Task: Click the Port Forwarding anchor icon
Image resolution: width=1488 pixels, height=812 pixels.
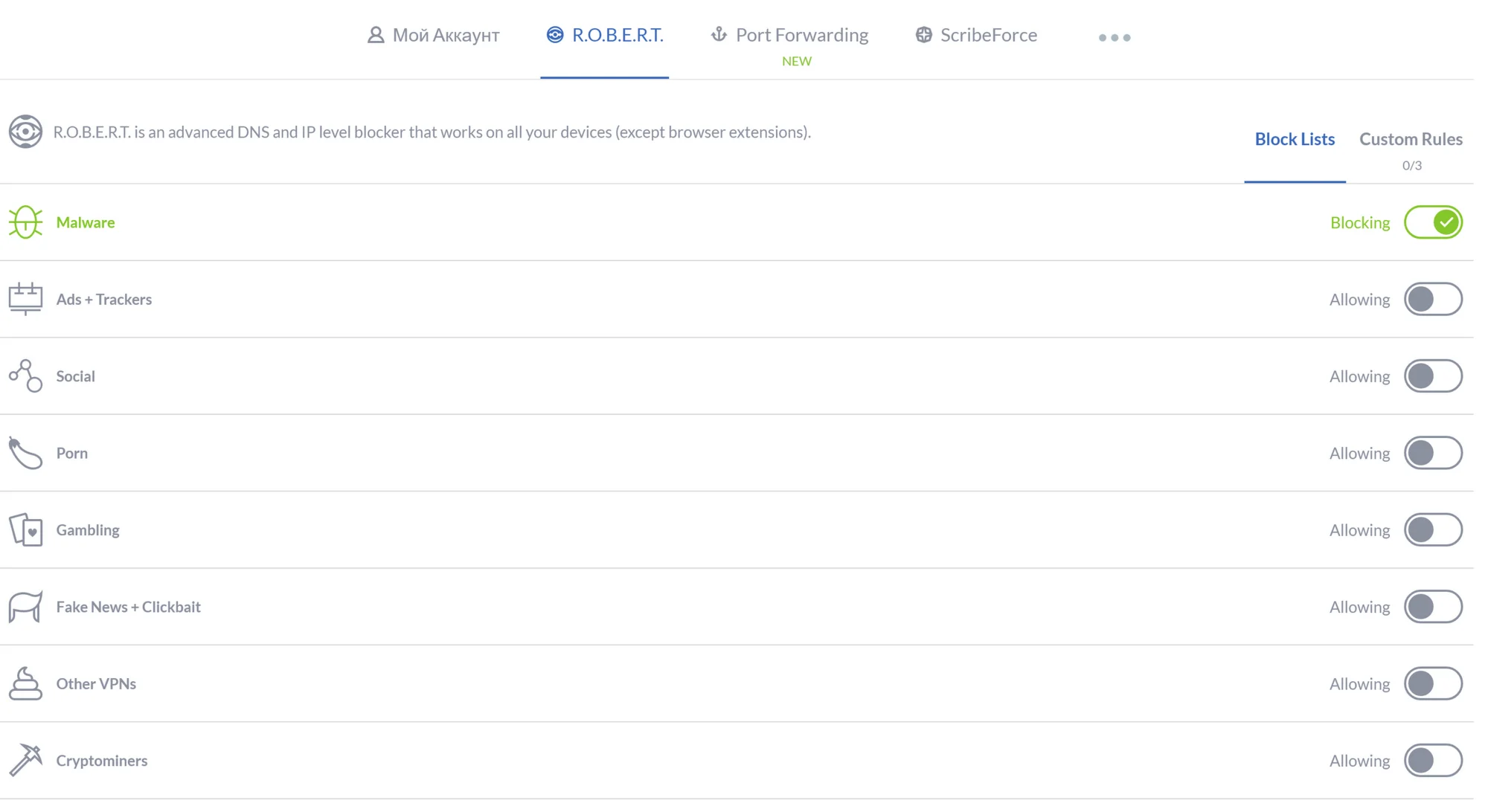Action: click(x=719, y=34)
